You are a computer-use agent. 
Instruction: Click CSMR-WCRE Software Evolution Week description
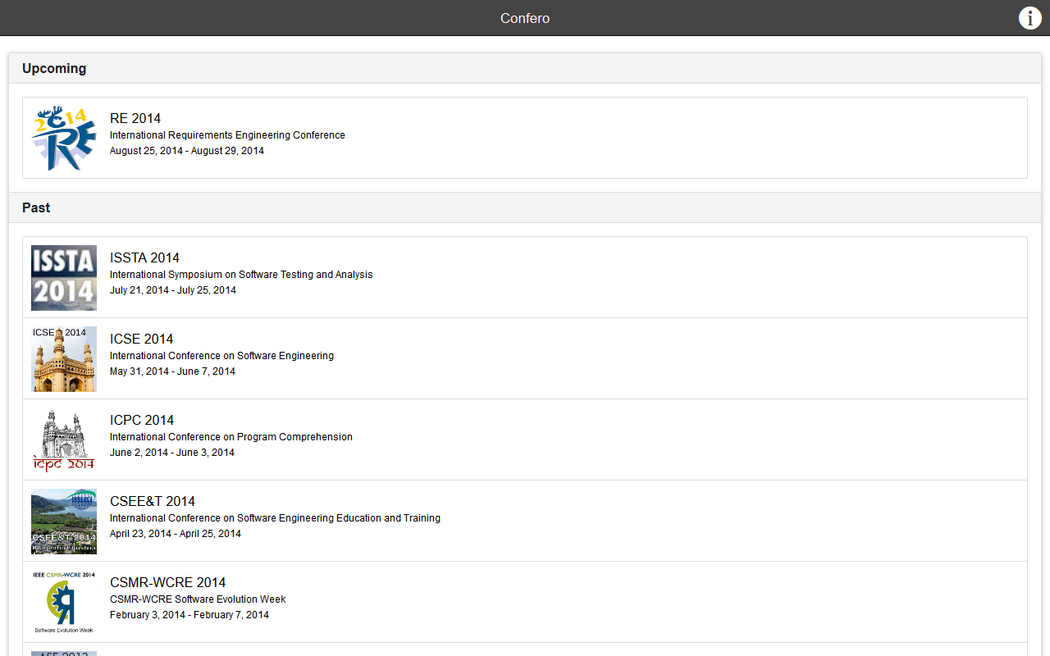(x=198, y=599)
